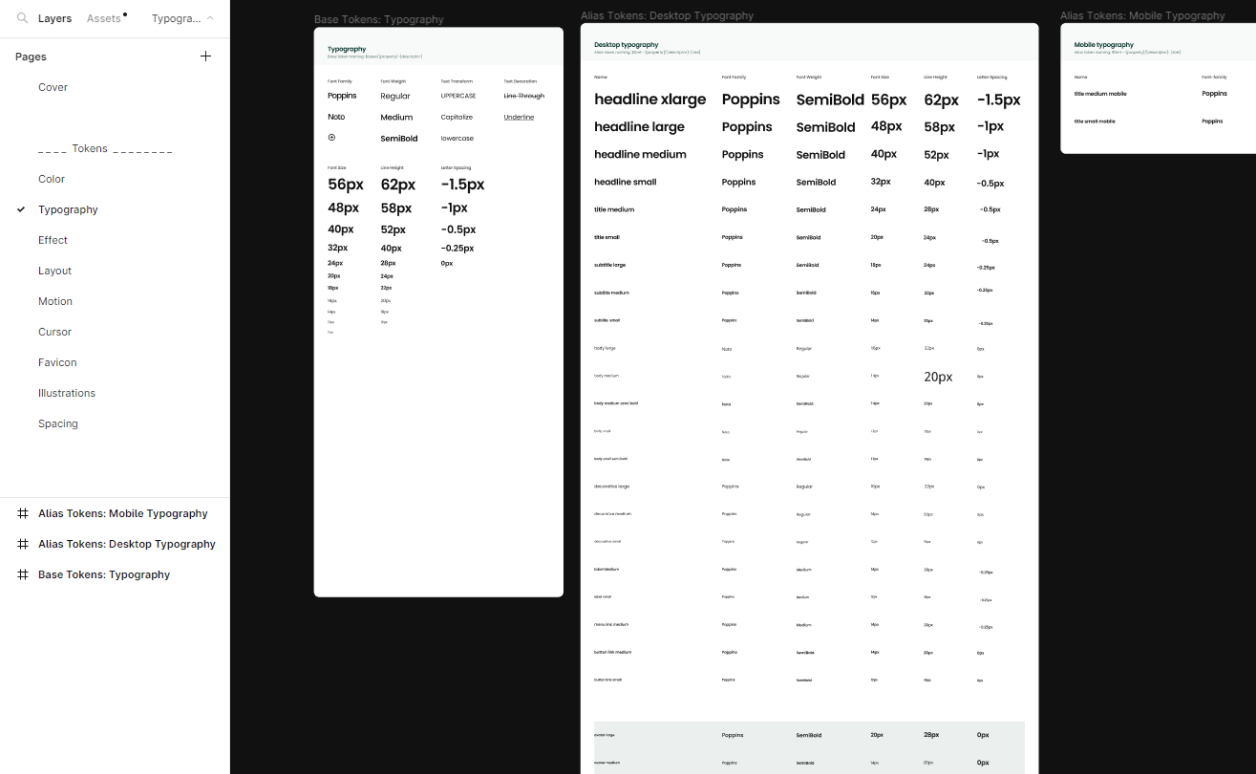Open the Cursor page
Screen dimensions: 1256x774
click(55, 332)
